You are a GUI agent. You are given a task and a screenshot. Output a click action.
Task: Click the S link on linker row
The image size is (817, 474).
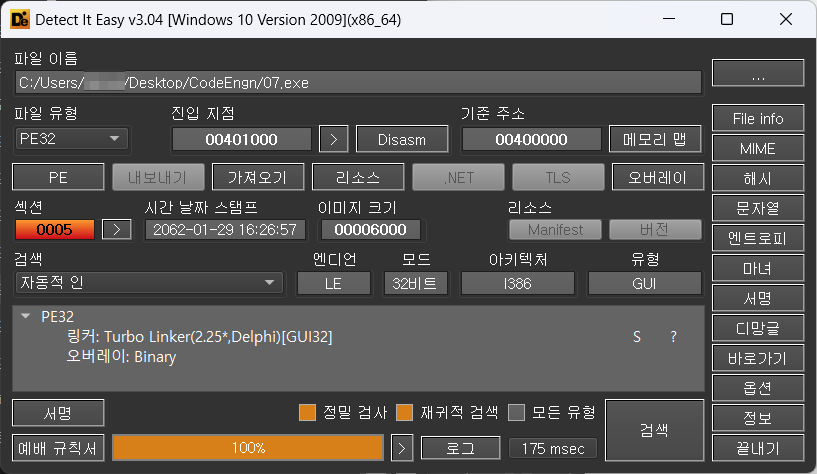[637, 337]
